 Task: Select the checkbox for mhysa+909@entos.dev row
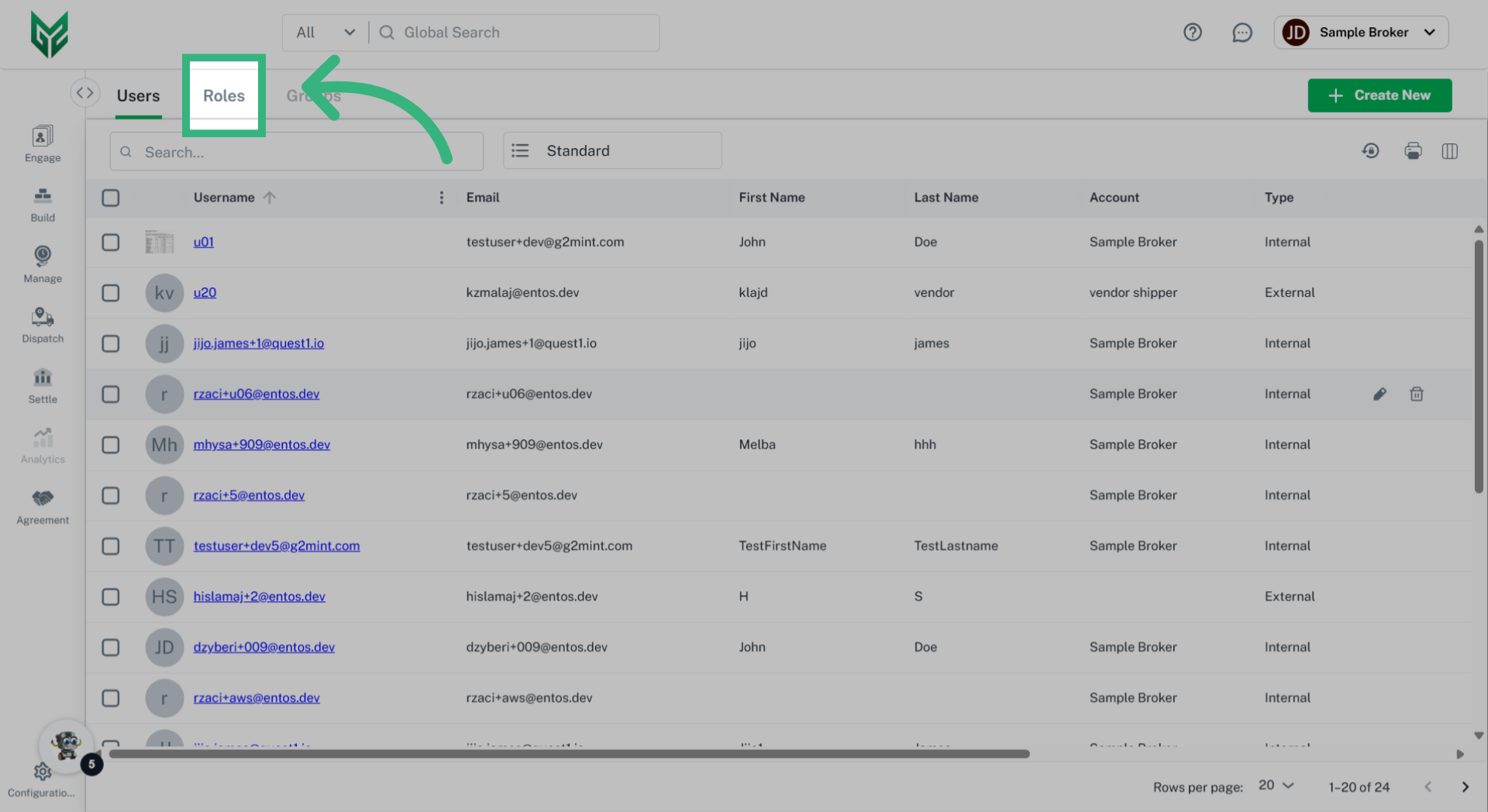pos(111,445)
